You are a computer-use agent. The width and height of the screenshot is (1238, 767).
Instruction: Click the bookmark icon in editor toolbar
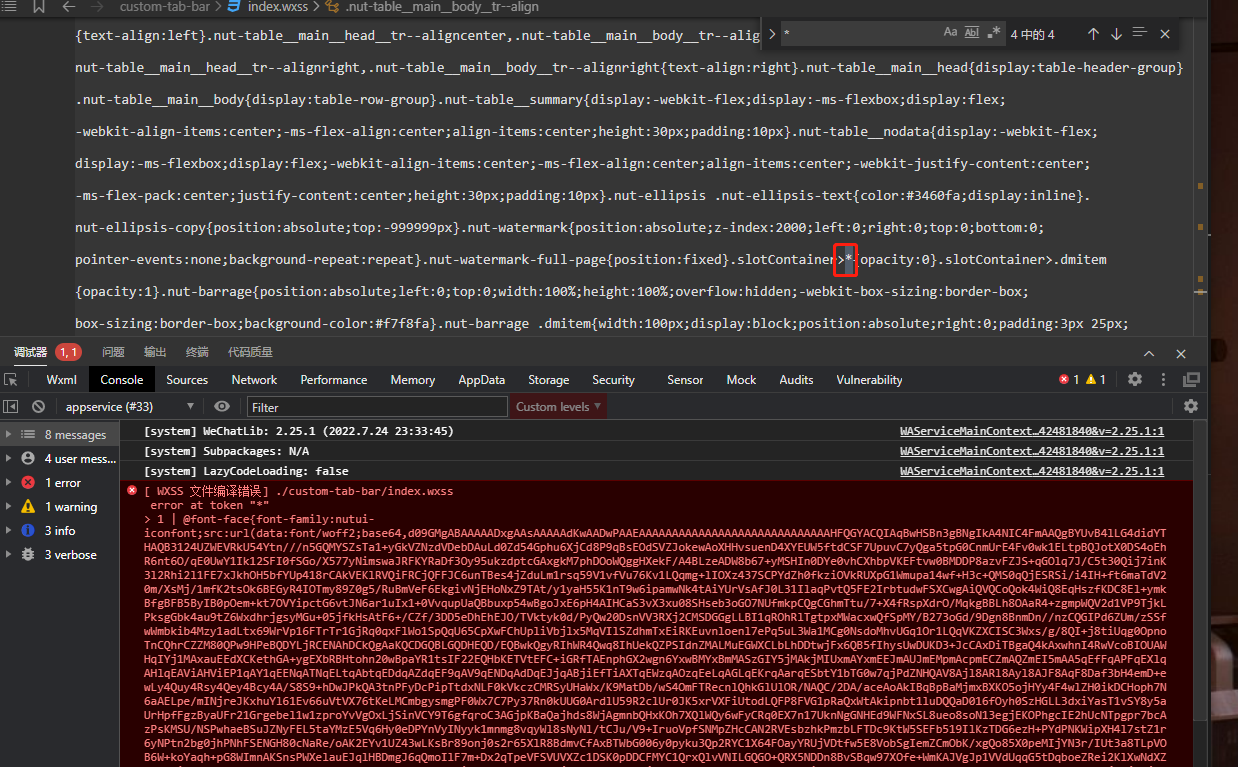38,7
